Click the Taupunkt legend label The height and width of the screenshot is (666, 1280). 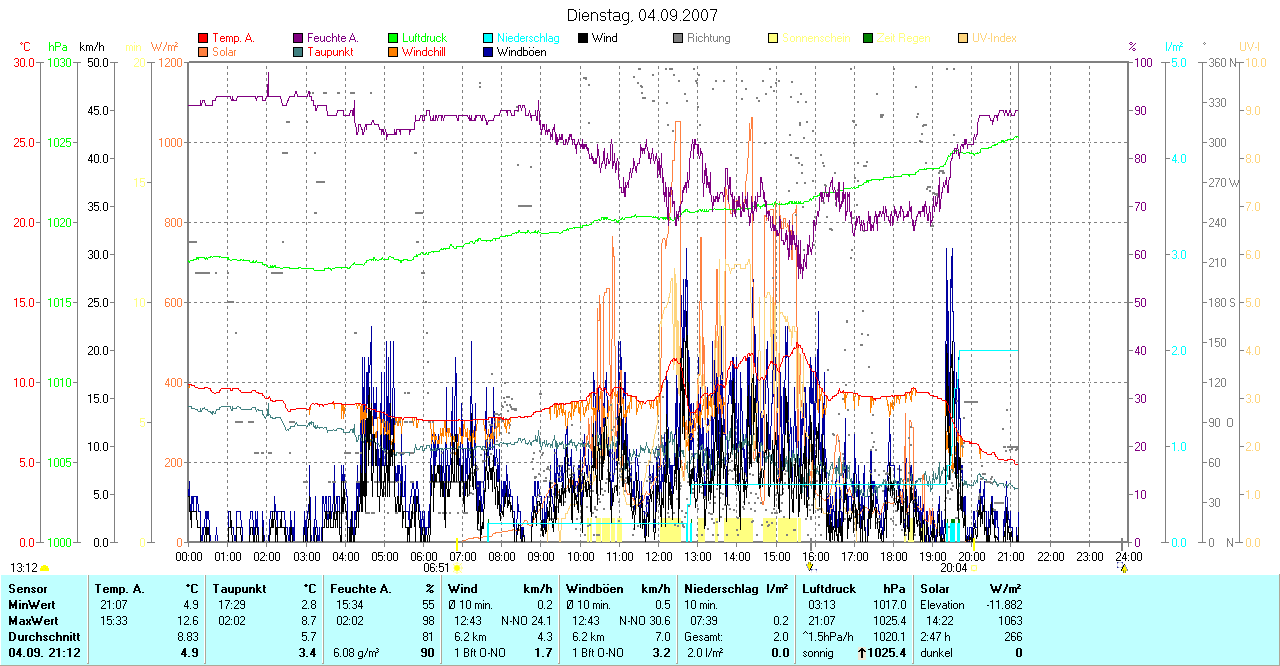(328, 51)
